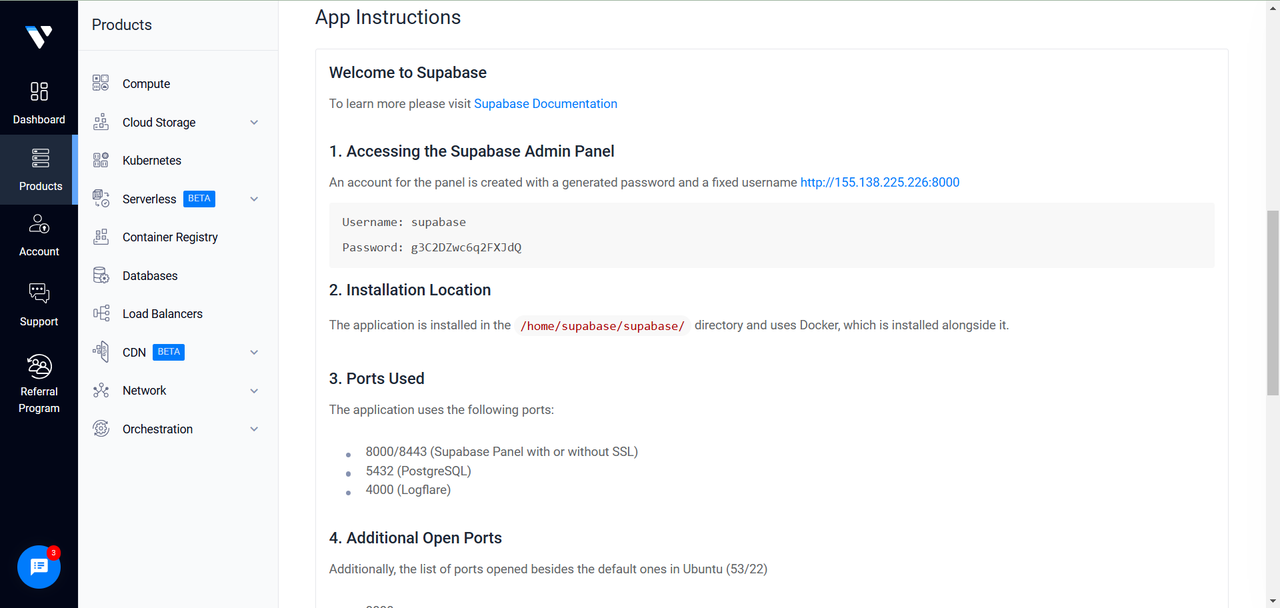The height and width of the screenshot is (608, 1280).
Task: Click the Username: supabase line
Action: 404,222
